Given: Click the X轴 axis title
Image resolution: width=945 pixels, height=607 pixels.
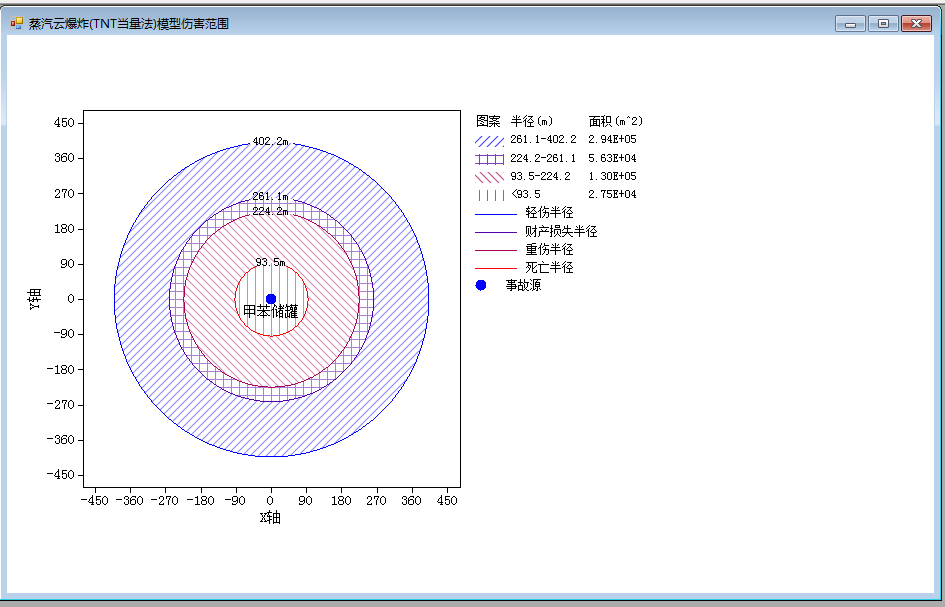Looking at the screenshot, I should (270, 518).
